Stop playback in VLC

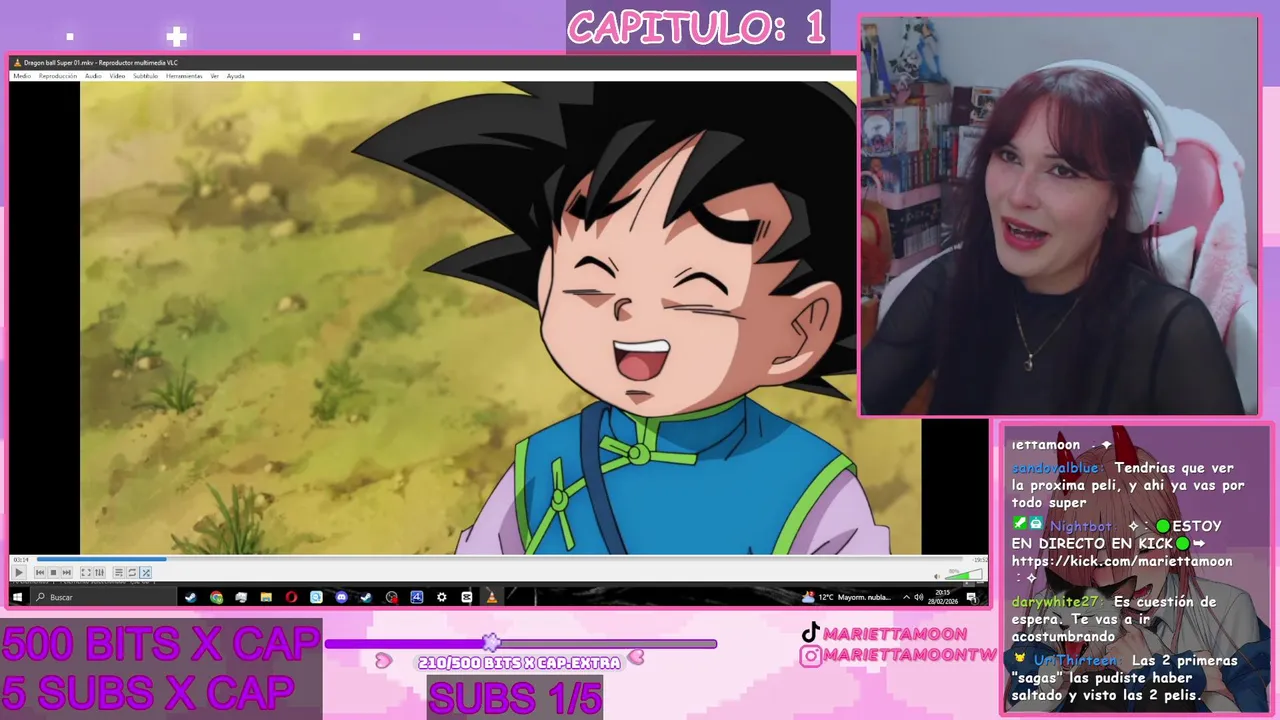pyautogui.click(x=53, y=573)
